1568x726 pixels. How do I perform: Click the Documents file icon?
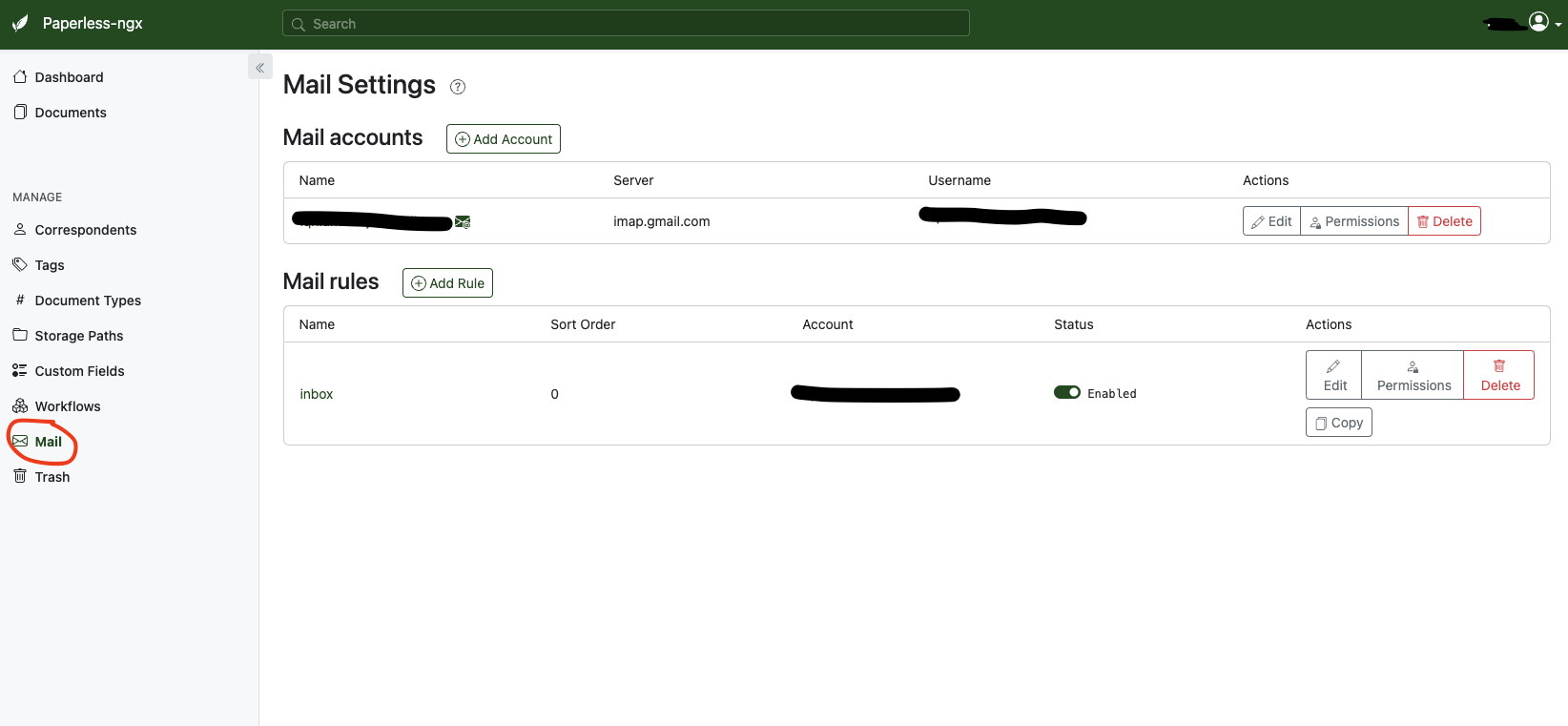coord(20,112)
